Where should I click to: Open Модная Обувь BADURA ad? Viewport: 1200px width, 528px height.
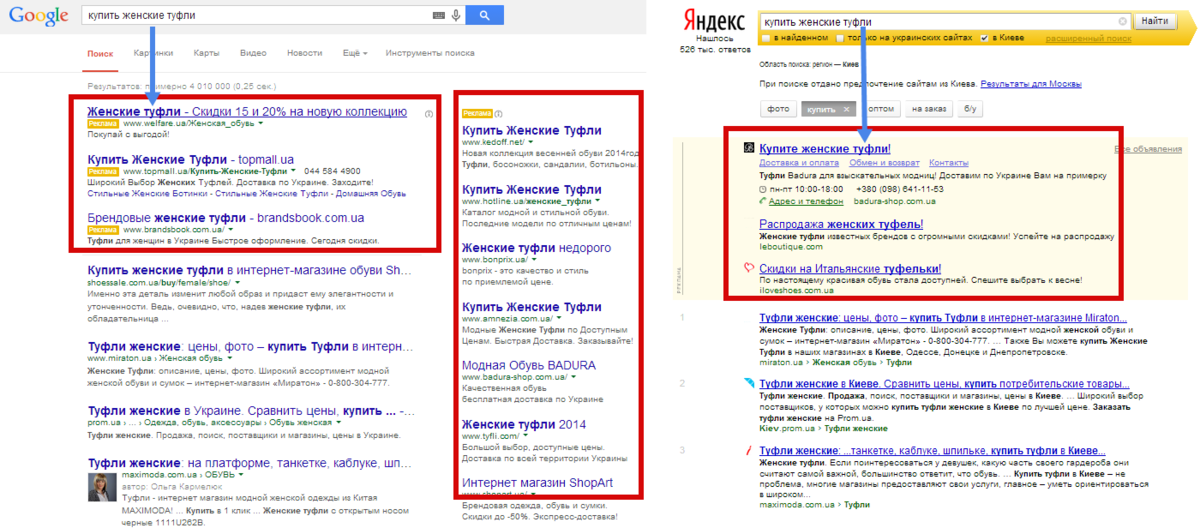(529, 365)
